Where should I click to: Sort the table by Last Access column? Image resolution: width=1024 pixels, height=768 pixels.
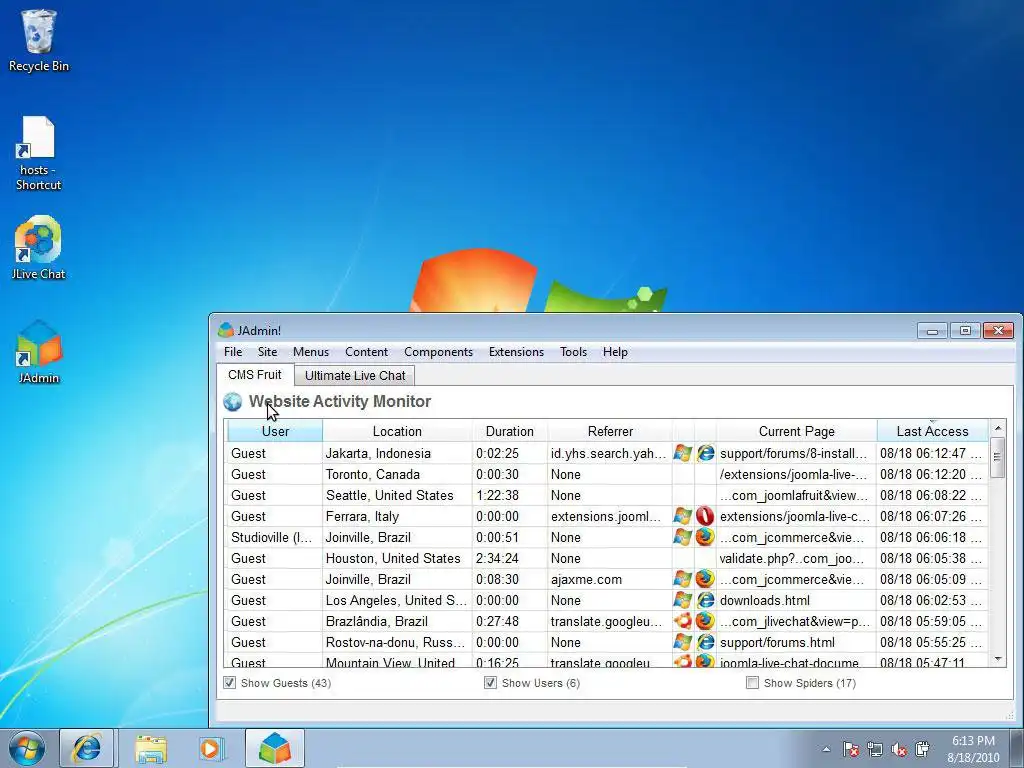[x=931, y=431]
